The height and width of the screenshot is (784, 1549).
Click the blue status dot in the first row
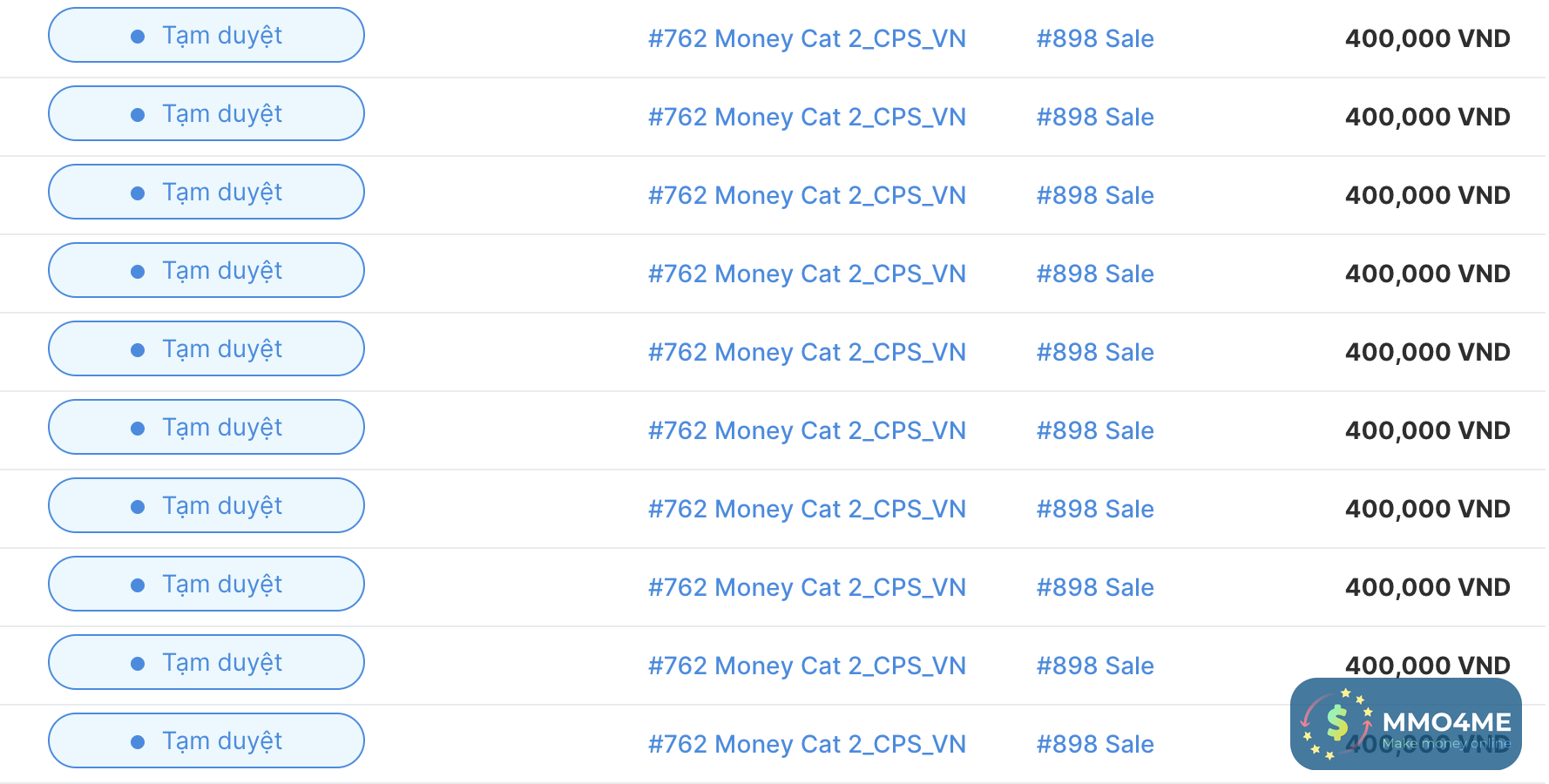pos(138,37)
